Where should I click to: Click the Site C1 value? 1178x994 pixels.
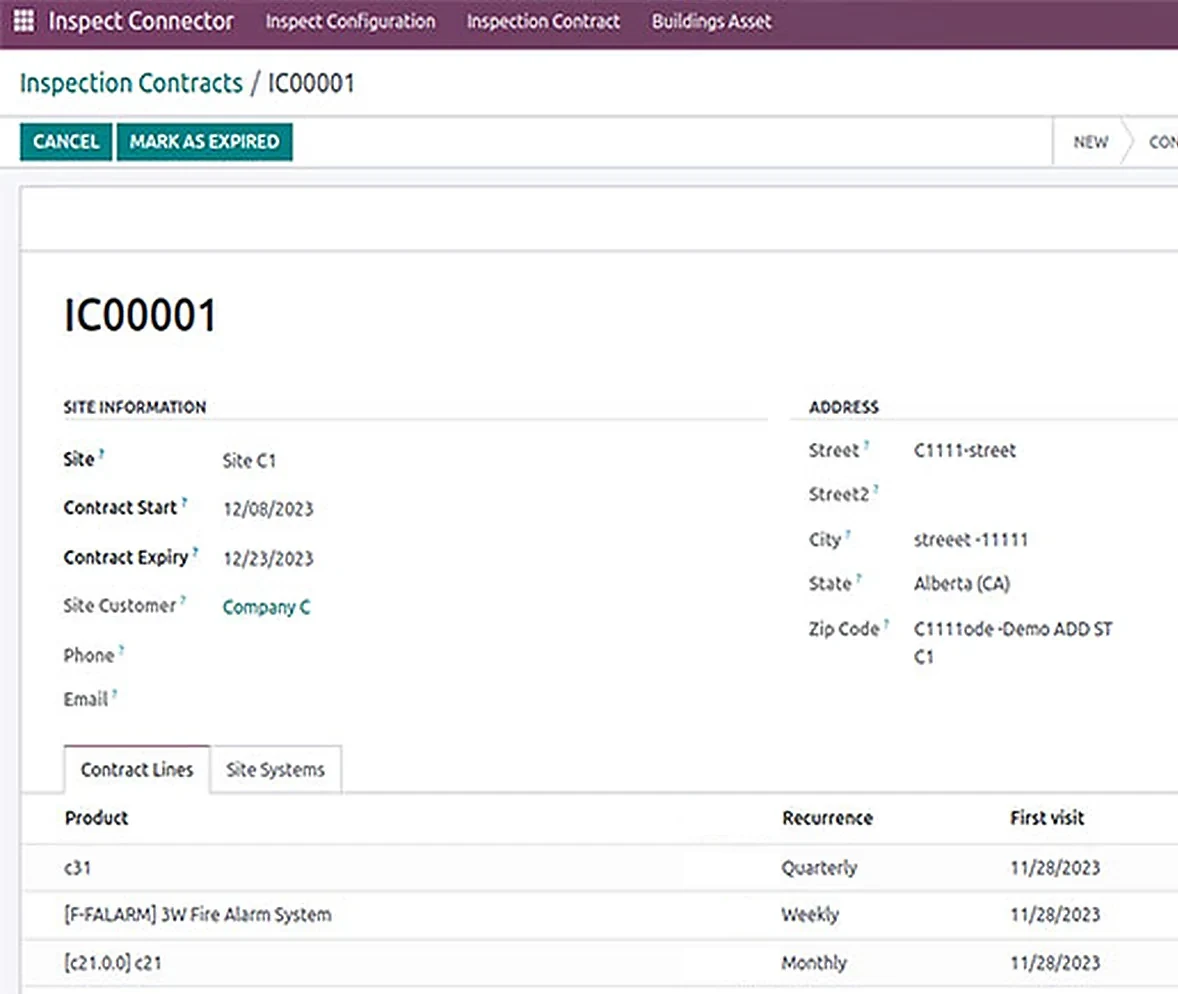tap(249, 461)
